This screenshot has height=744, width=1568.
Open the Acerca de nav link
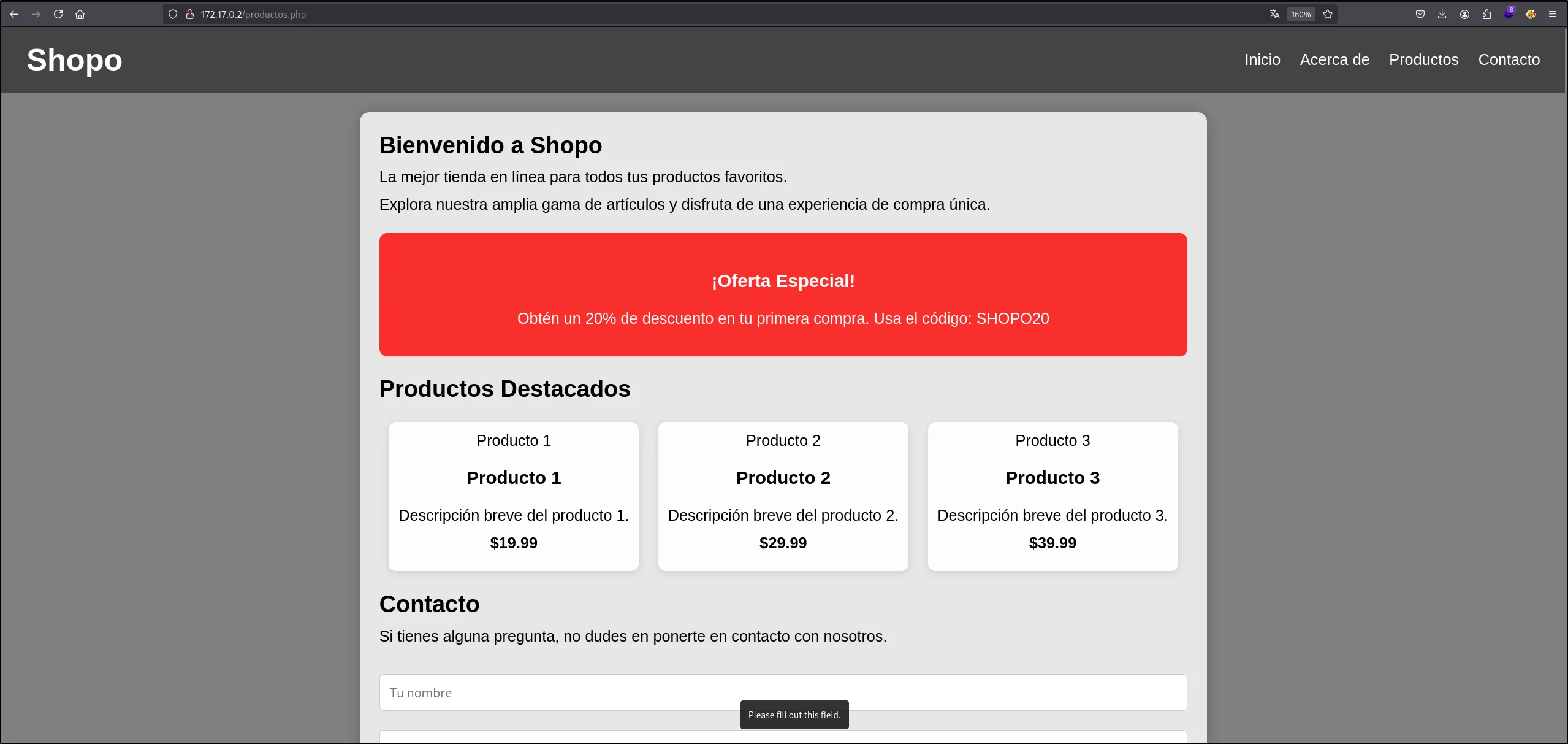1334,59
